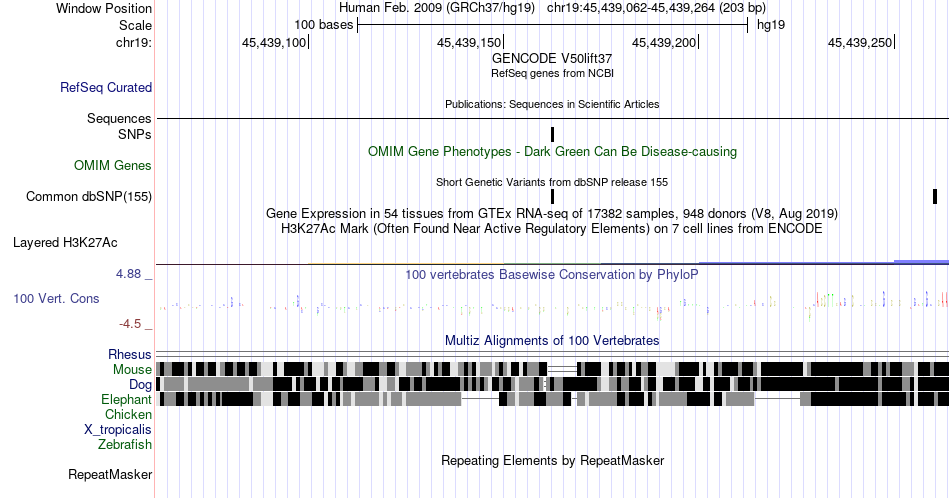Click Multiz Alignments of 100 Vertebrates title
This screenshot has height=498, width=950.
(552, 340)
